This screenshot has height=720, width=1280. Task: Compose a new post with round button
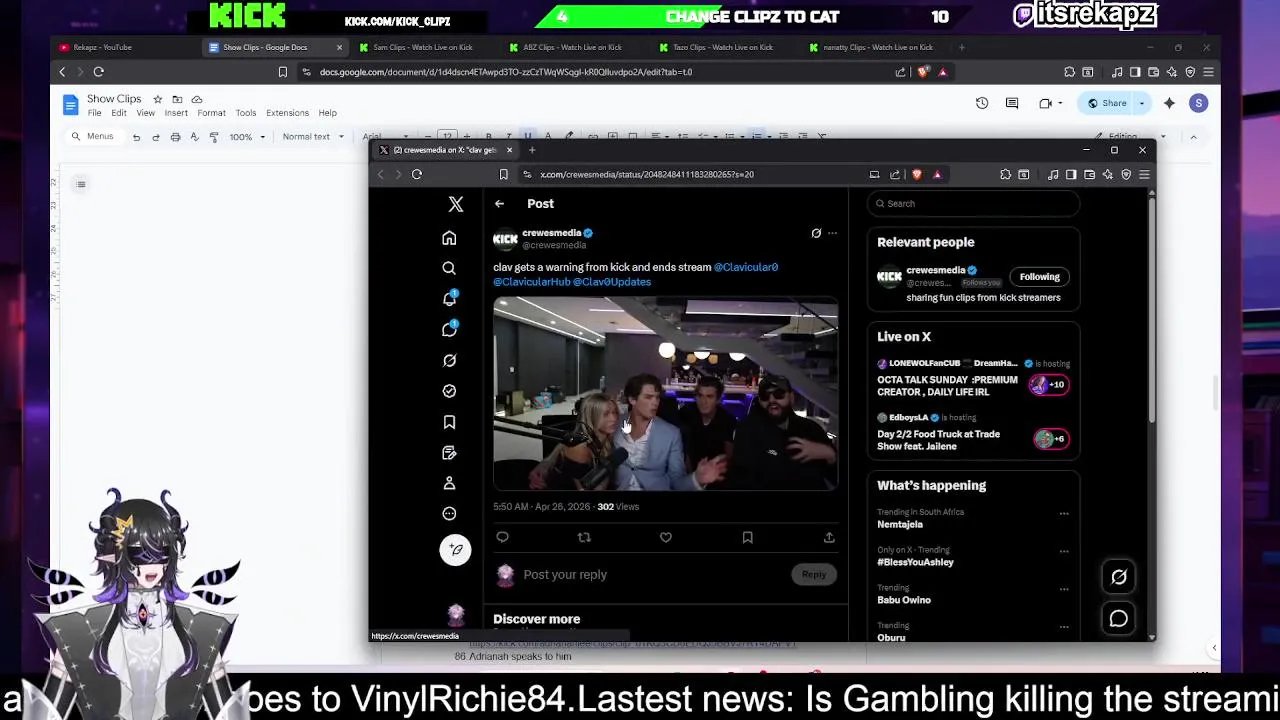click(455, 549)
